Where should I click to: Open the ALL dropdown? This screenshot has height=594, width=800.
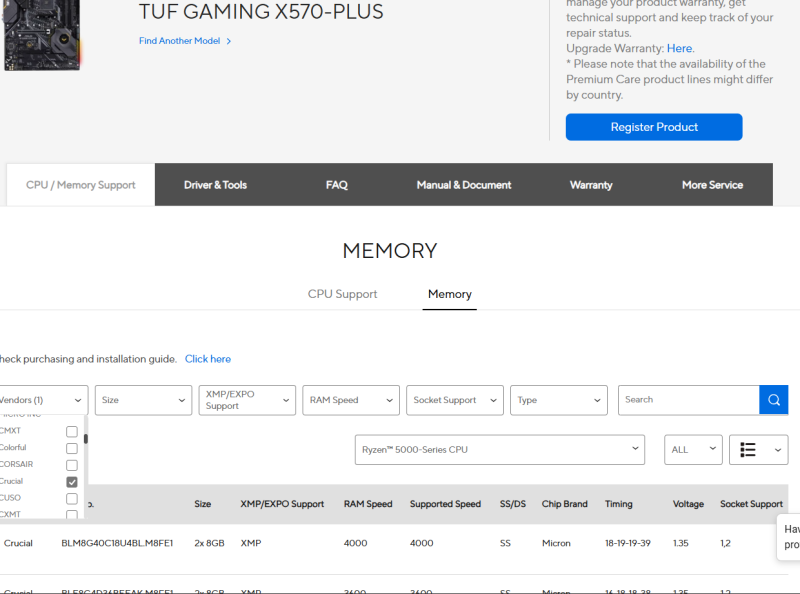[x=693, y=450]
